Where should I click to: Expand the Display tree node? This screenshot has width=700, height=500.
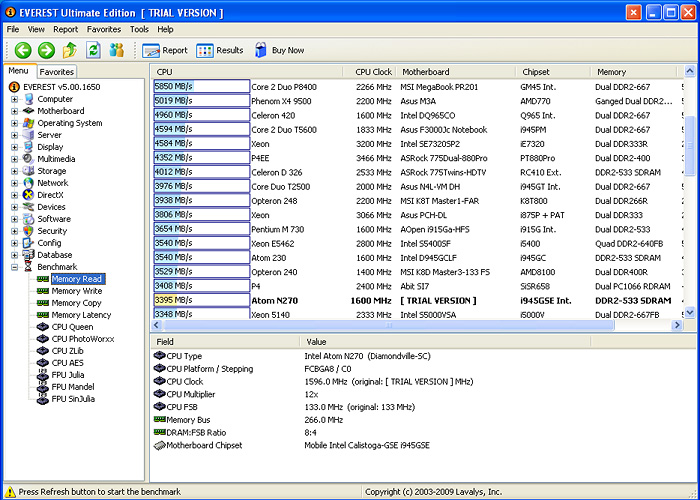14,147
